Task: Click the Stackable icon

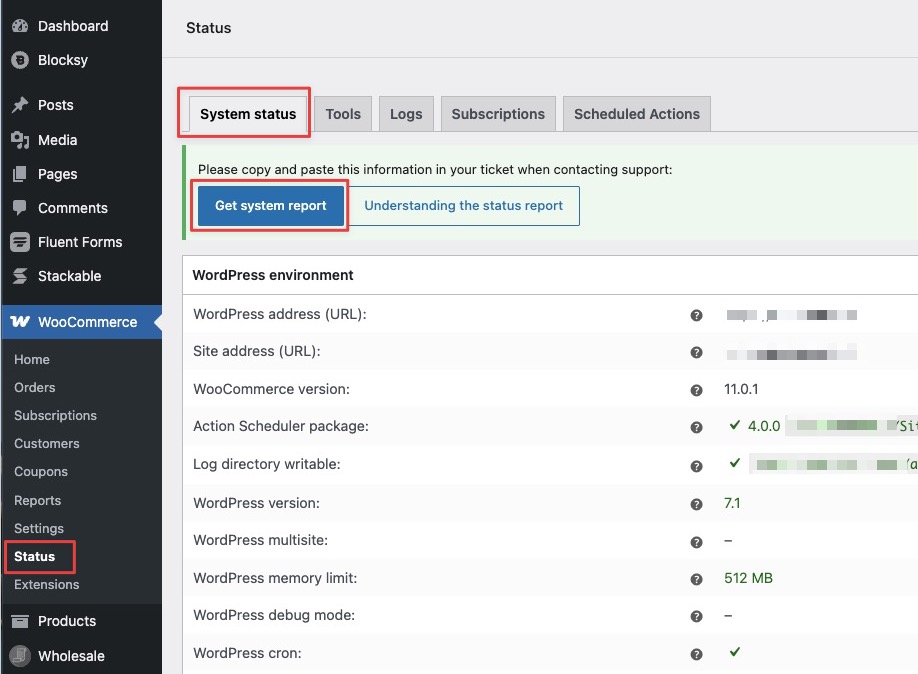Action: coord(20,276)
